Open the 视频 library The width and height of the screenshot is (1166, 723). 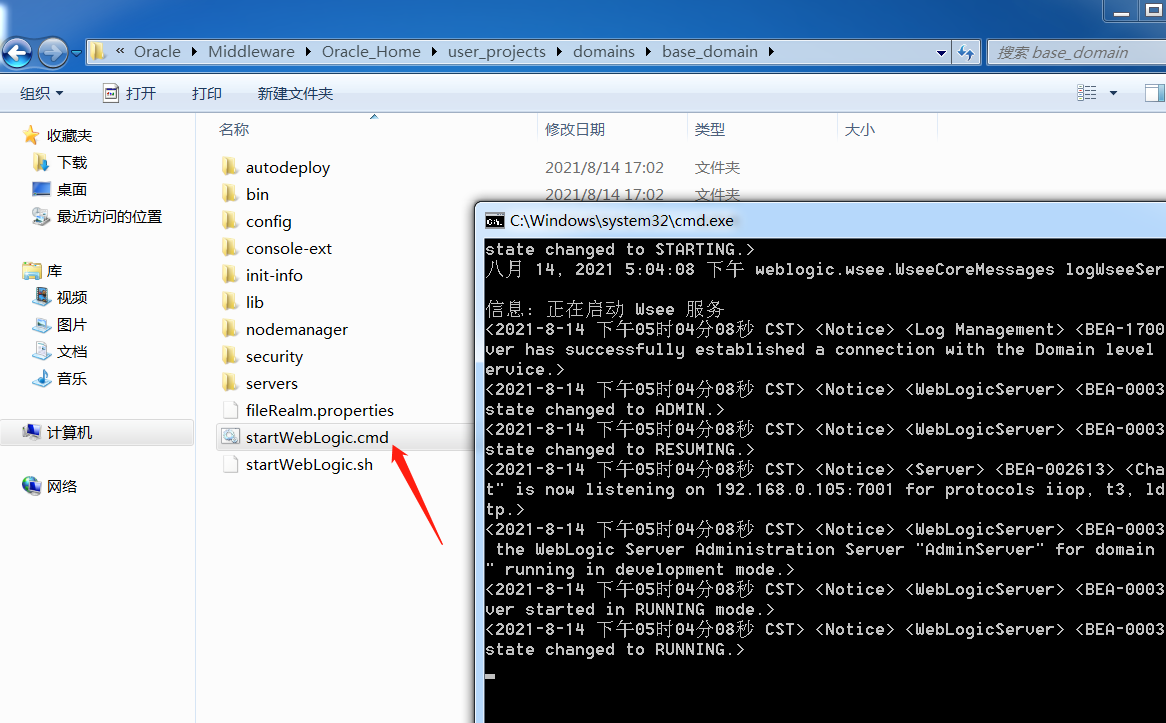coord(61,298)
